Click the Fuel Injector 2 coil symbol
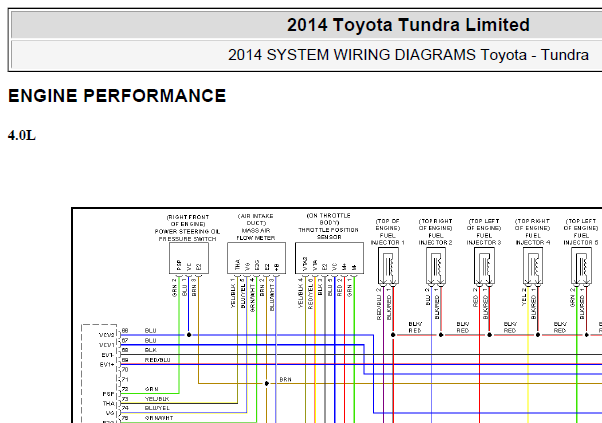The height and width of the screenshot is (423, 602). (x=436, y=266)
